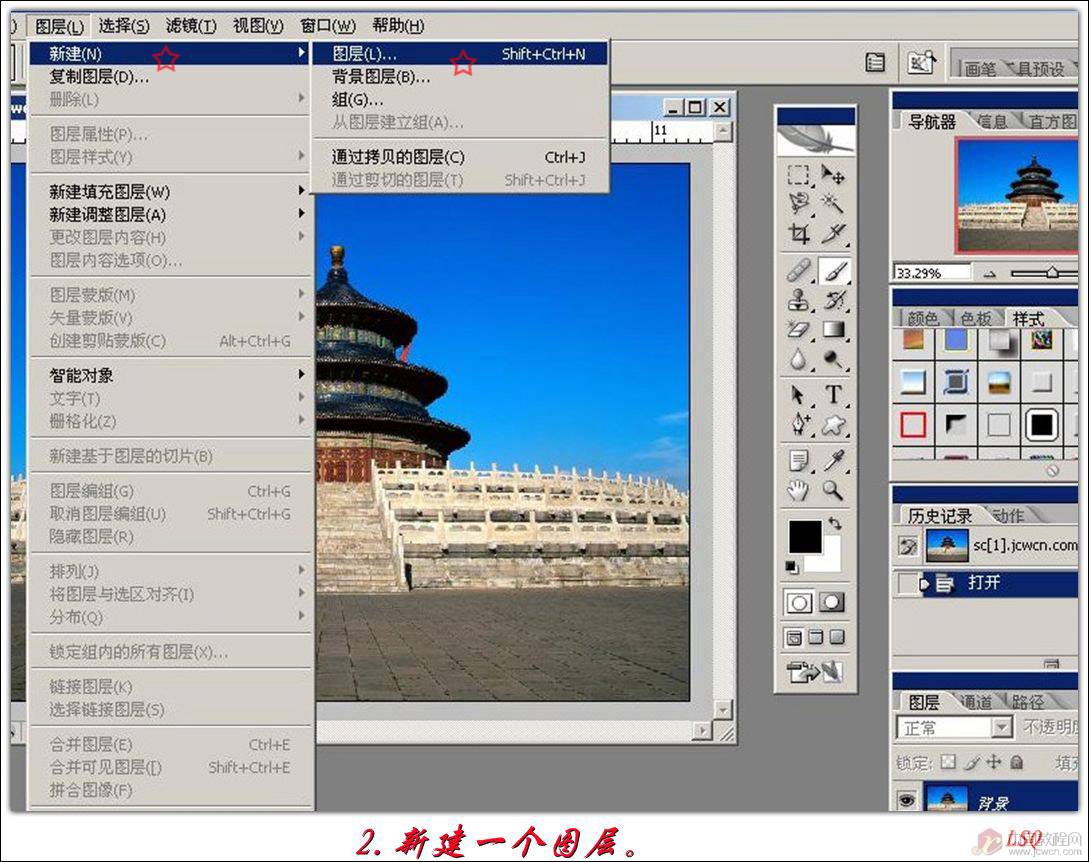Viewport: 1089px width, 862px height.
Task: Open the 选择(S) menu
Action: point(124,26)
